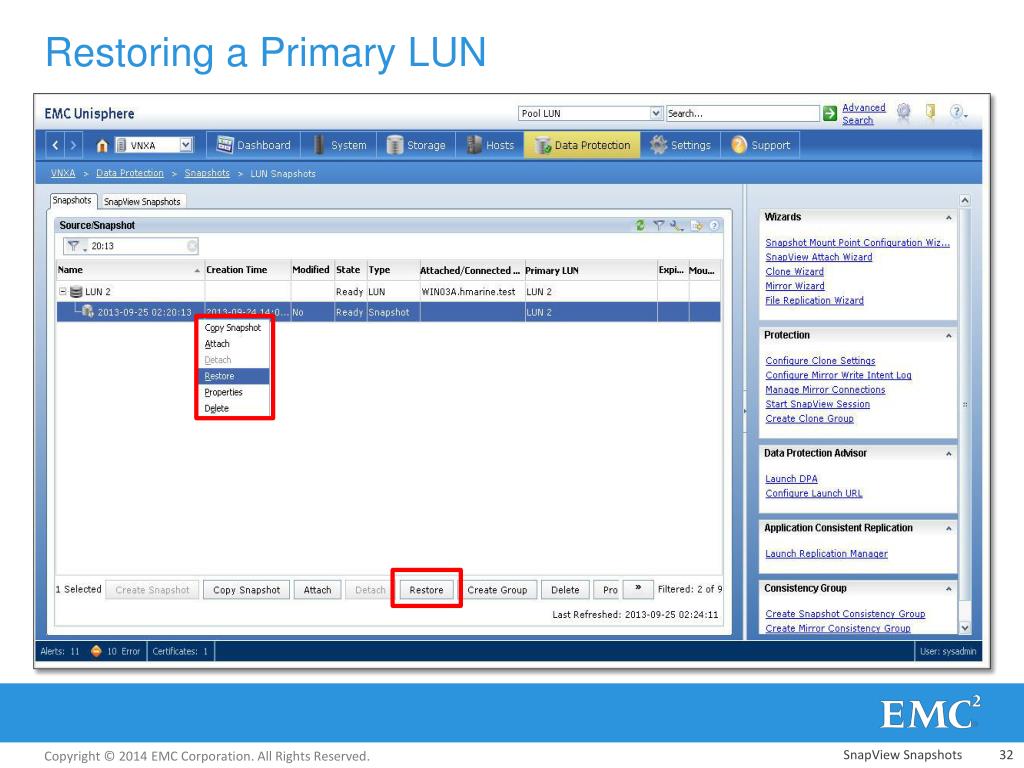Open the filter funnel dropdown beside 20:13

(x=76, y=246)
